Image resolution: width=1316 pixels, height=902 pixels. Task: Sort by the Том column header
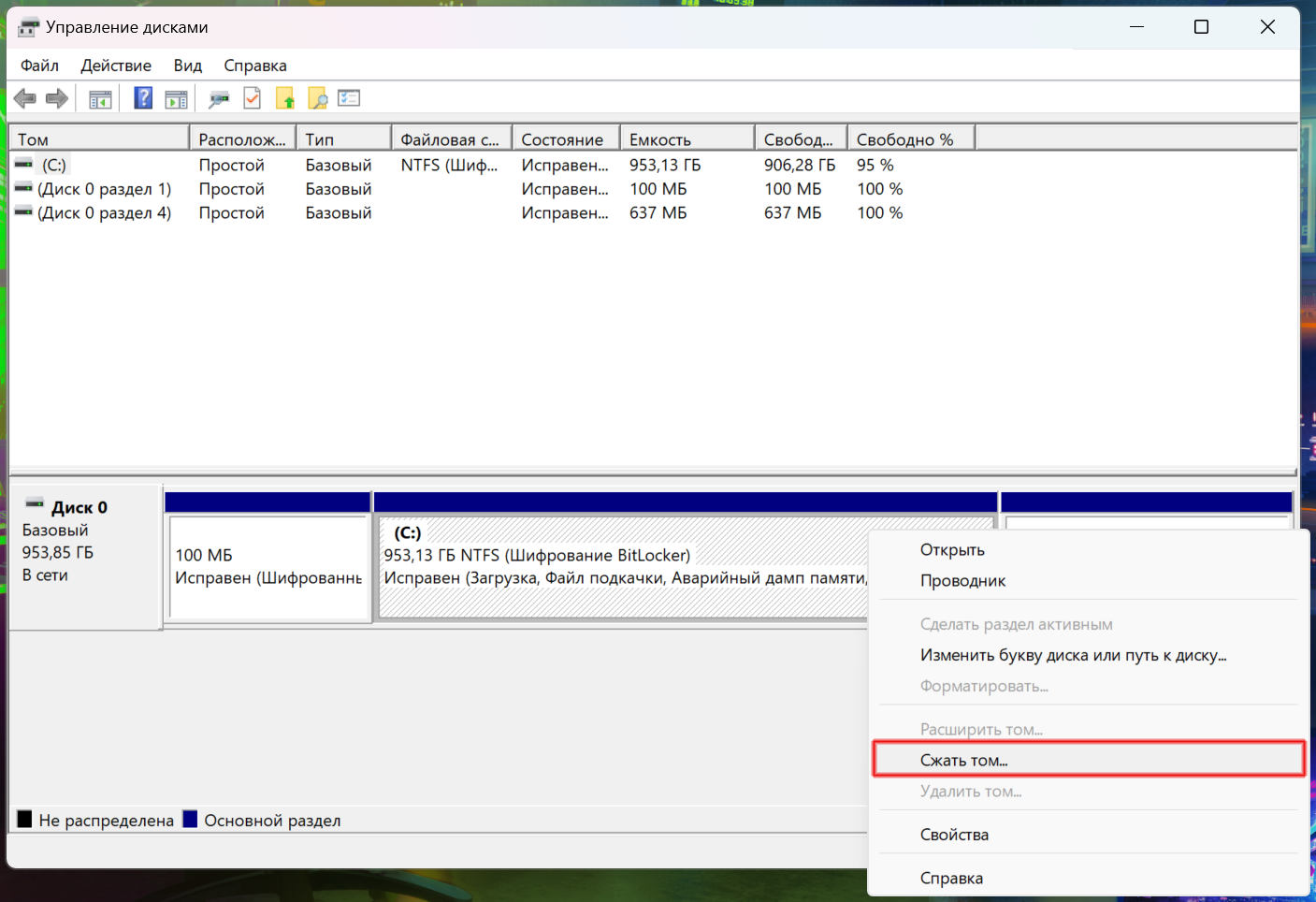pos(99,139)
